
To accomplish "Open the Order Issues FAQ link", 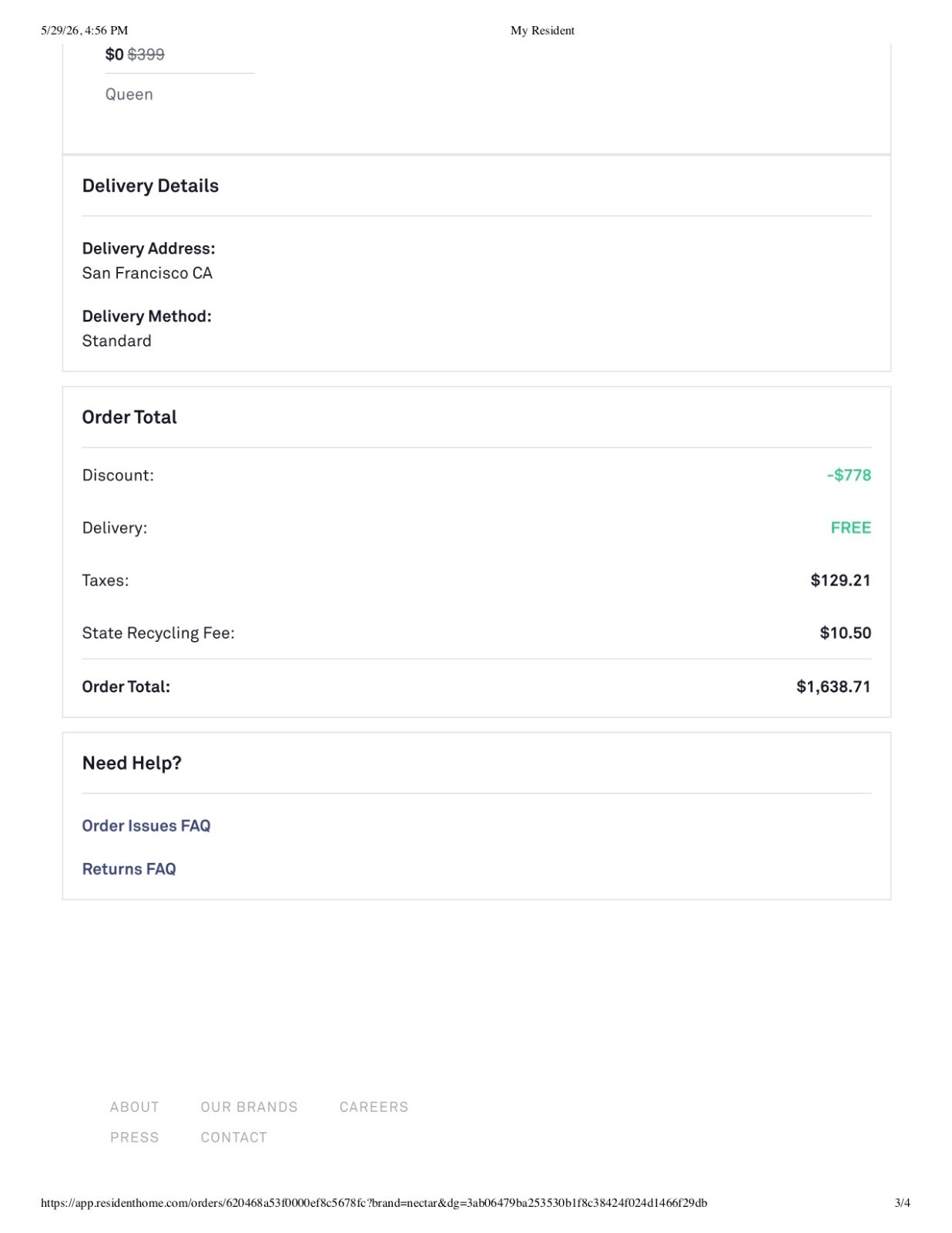I will coord(146,825).
